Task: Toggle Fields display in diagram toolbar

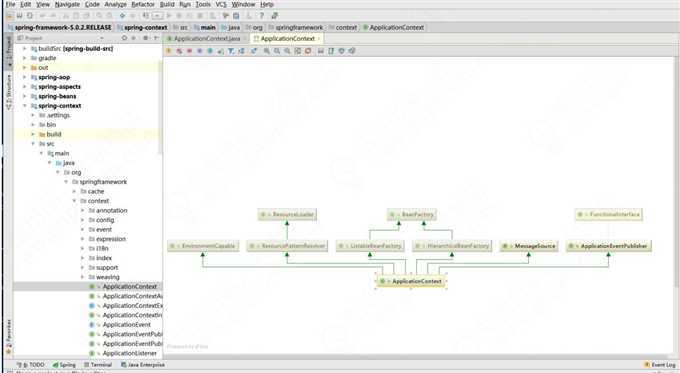Action: coord(169,51)
